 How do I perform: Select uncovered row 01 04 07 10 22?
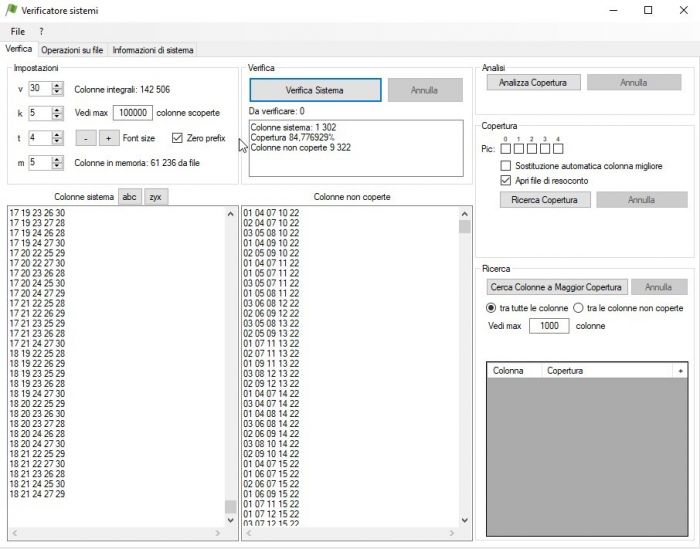271,213
